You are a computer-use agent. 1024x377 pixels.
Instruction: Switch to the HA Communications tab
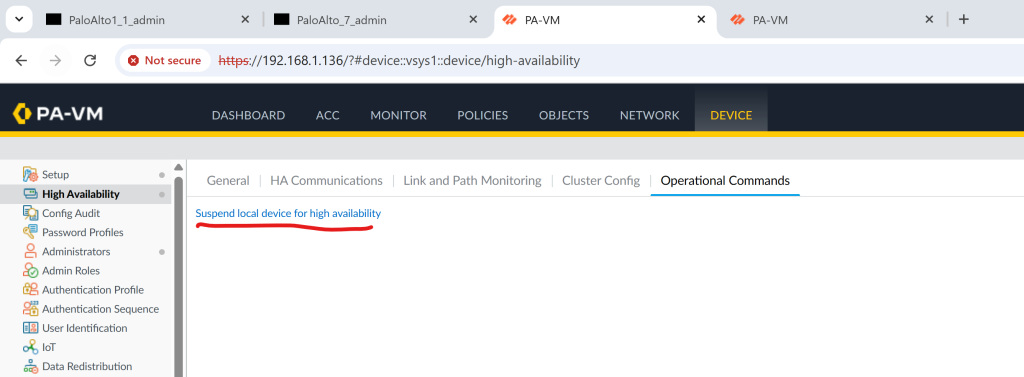[x=327, y=180]
